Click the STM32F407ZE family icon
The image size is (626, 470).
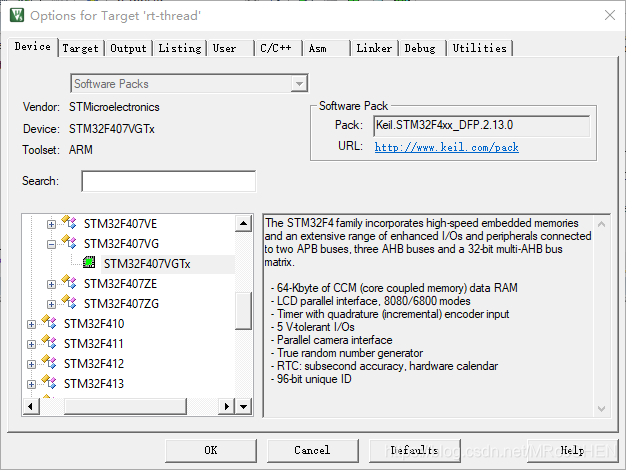click(69, 282)
